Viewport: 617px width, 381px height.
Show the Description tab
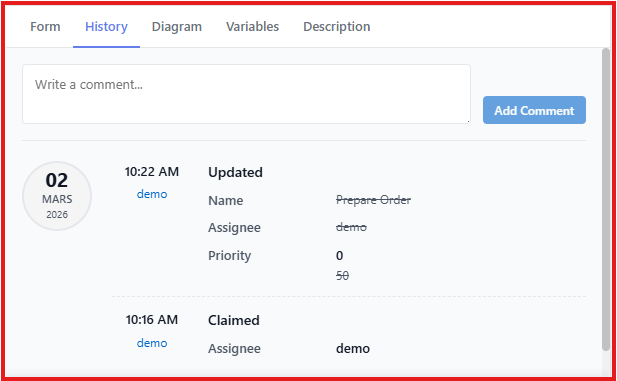pos(336,27)
